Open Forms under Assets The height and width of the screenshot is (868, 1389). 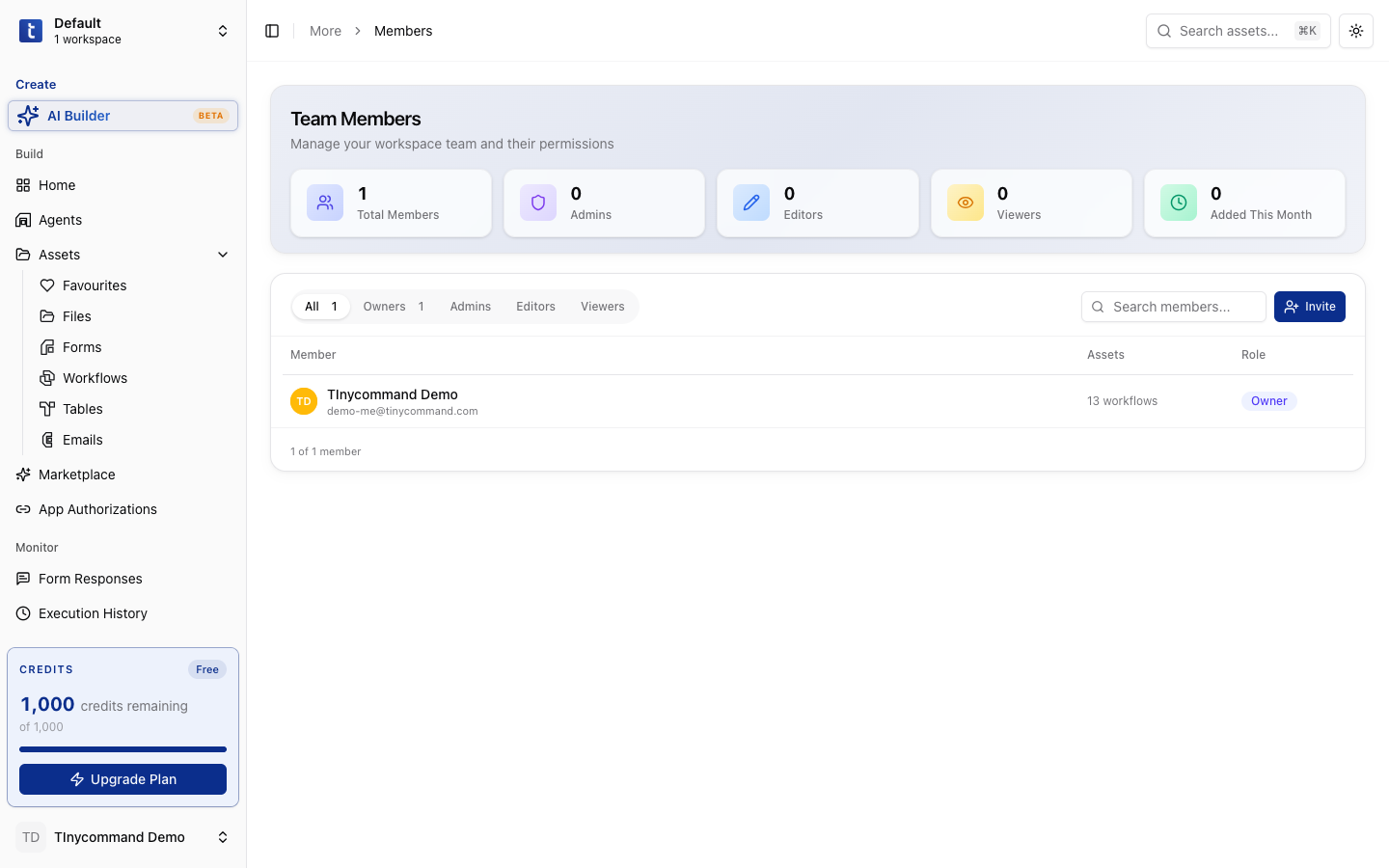(x=135, y=347)
